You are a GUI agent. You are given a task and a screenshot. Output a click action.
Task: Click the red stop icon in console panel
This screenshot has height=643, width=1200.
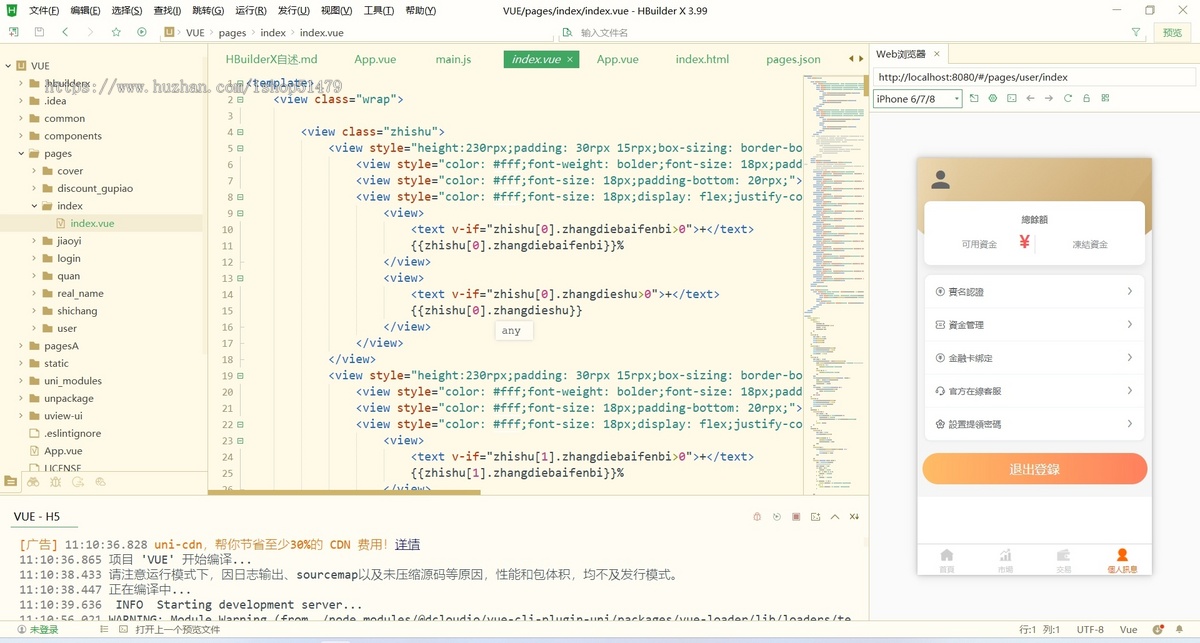[796, 517]
